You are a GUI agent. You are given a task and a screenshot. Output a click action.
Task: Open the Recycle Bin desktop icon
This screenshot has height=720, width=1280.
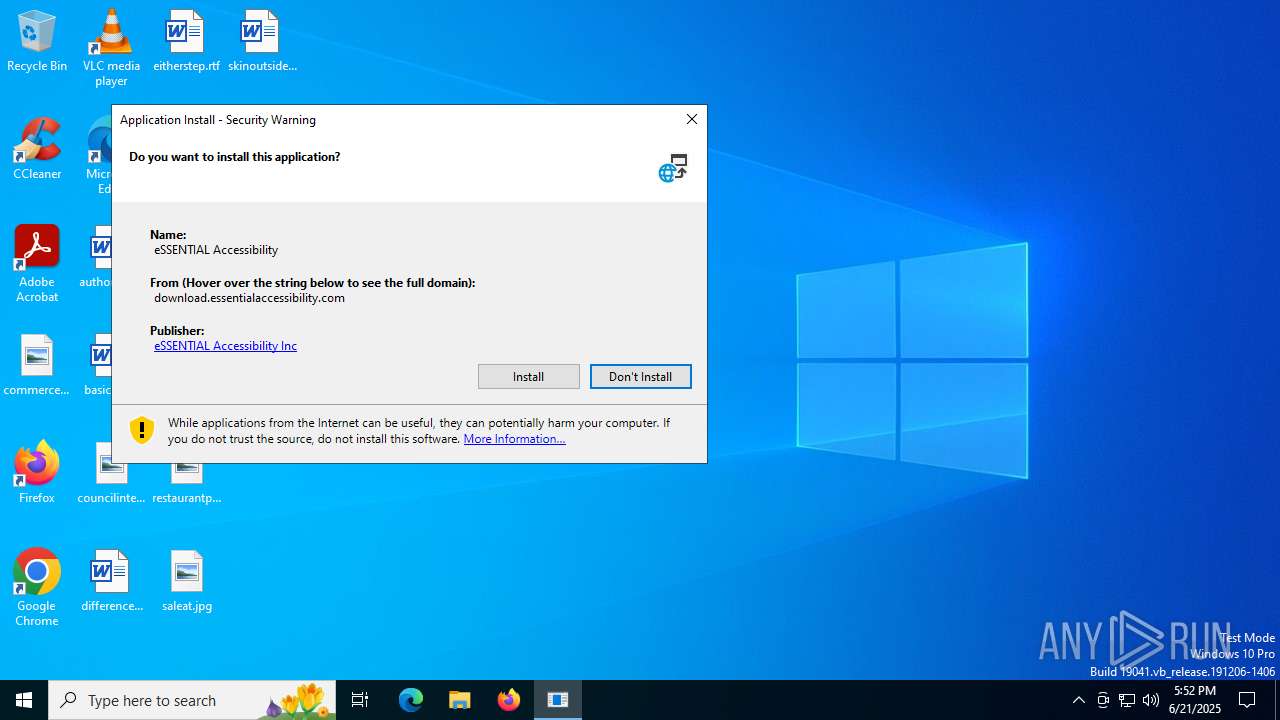[37, 42]
